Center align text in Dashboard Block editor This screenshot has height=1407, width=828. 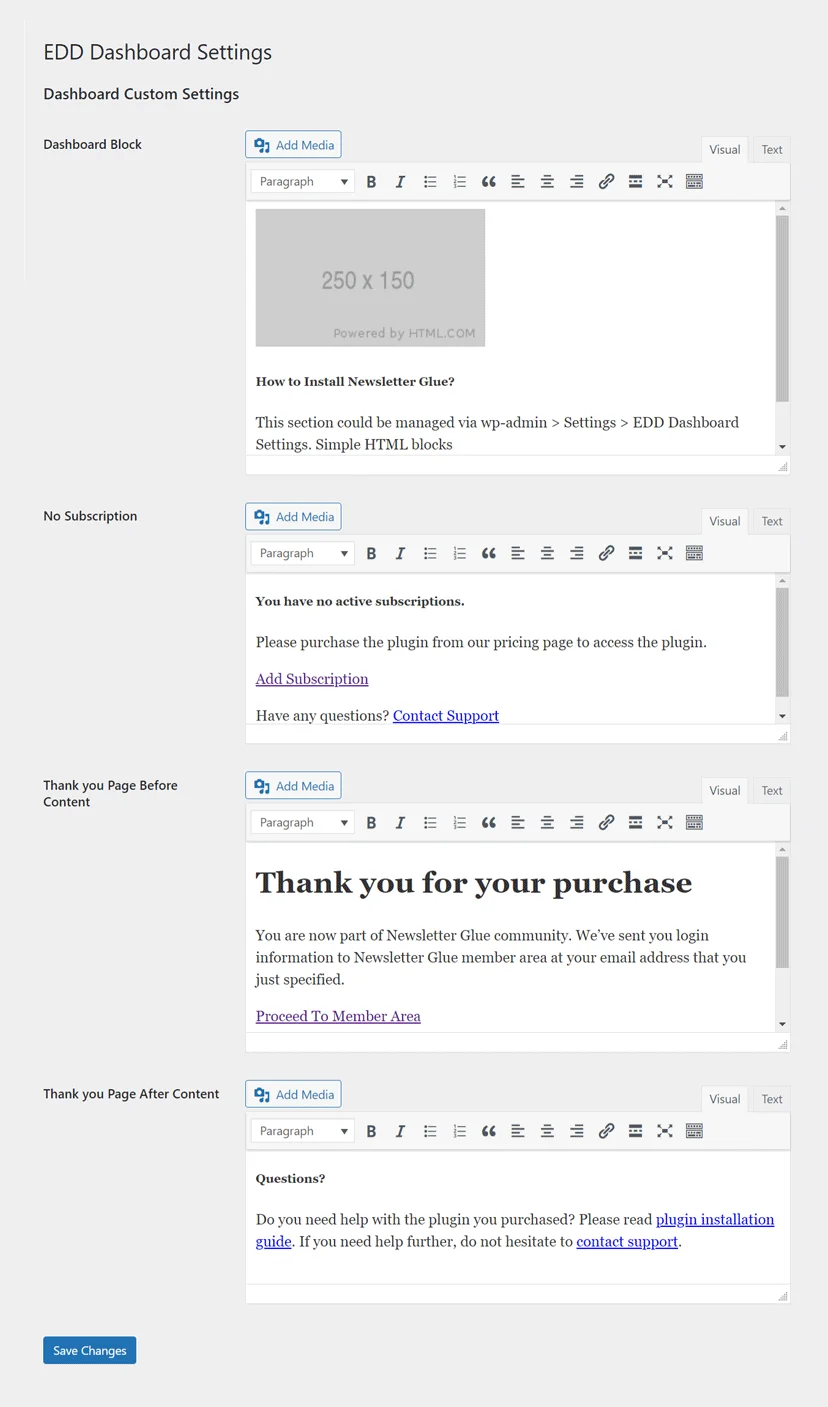coord(547,182)
